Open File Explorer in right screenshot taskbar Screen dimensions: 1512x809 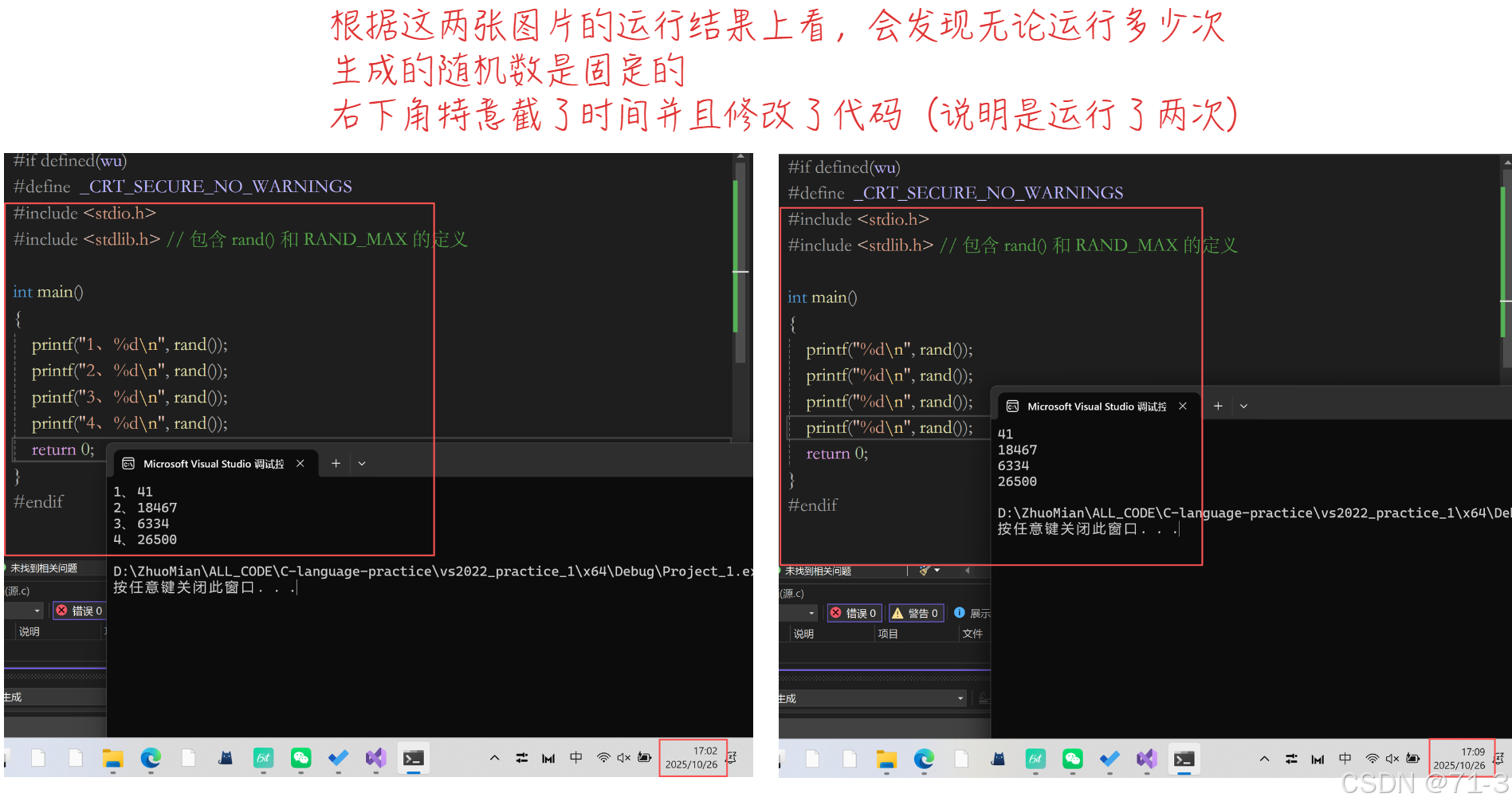[x=886, y=759]
